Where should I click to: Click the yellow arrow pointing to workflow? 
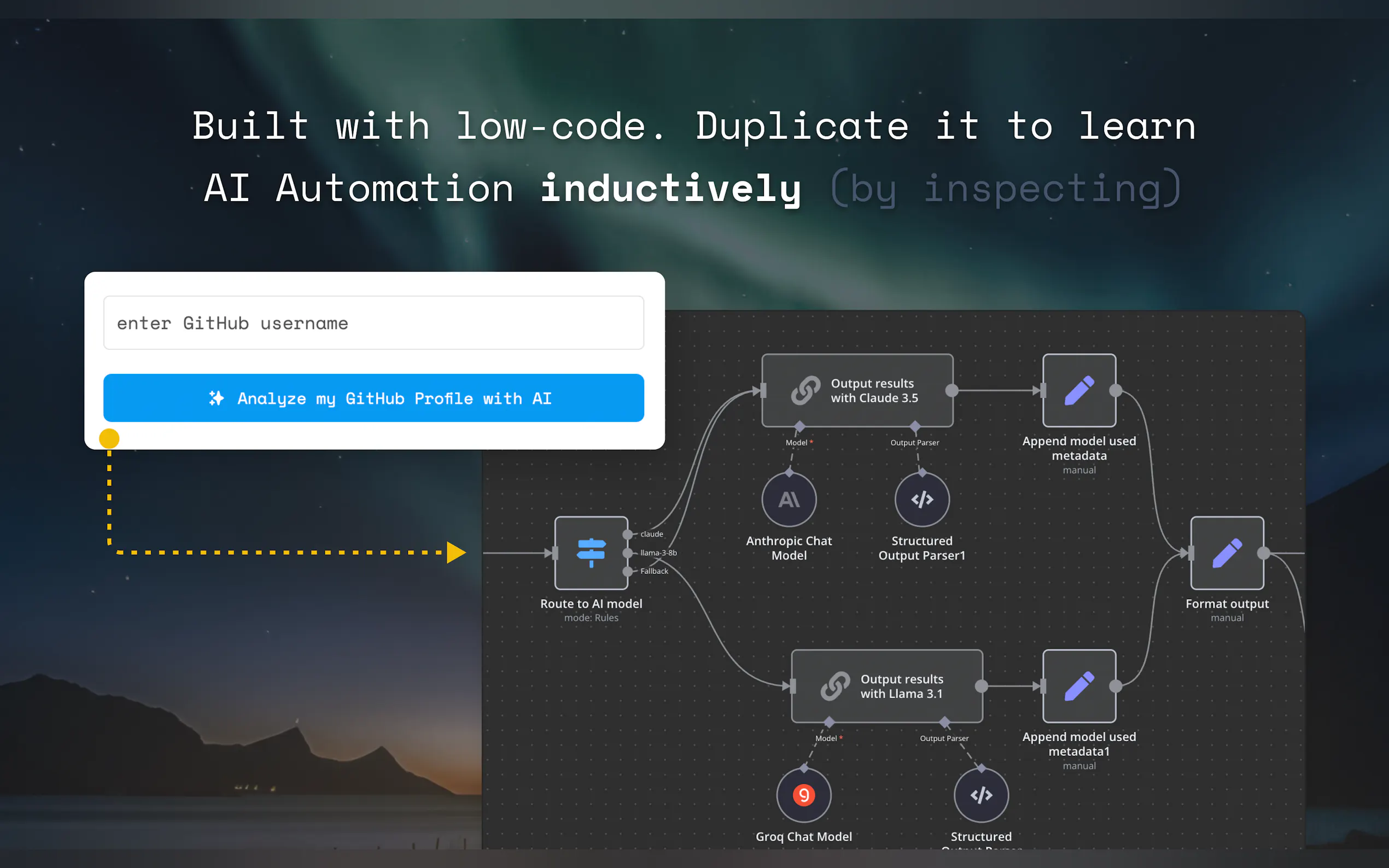coord(456,552)
